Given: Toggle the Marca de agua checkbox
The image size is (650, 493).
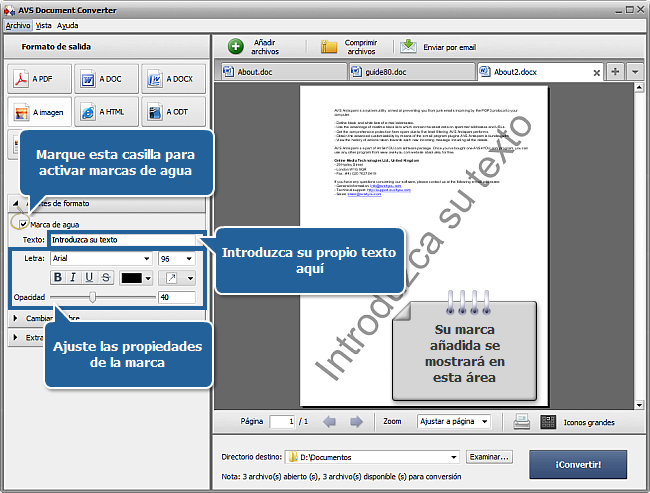Looking at the screenshot, I should point(23,224).
